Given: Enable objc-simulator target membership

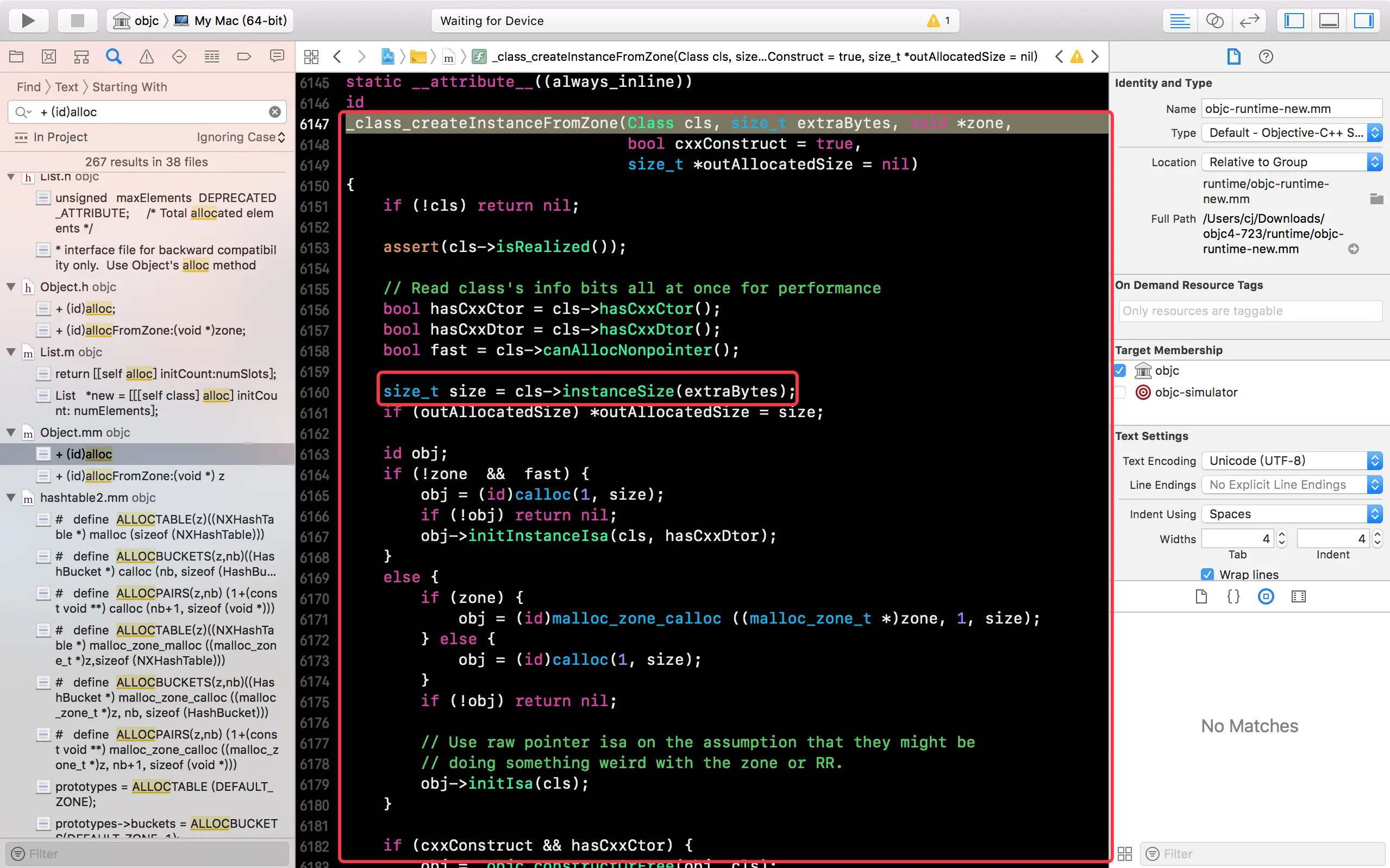Looking at the screenshot, I should click(x=1120, y=393).
